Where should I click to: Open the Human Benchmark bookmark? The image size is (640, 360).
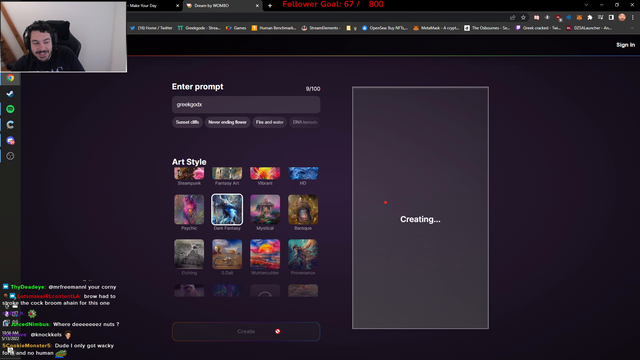[x=274, y=28]
